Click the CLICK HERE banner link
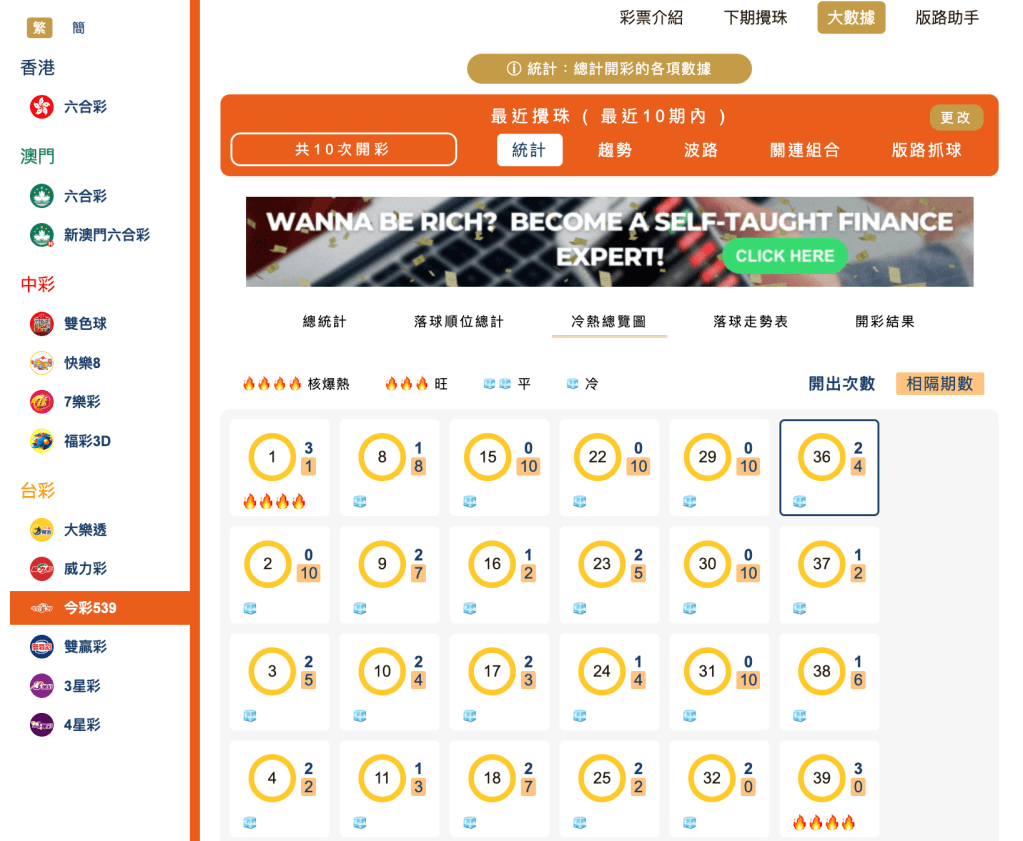 [x=784, y=256]
